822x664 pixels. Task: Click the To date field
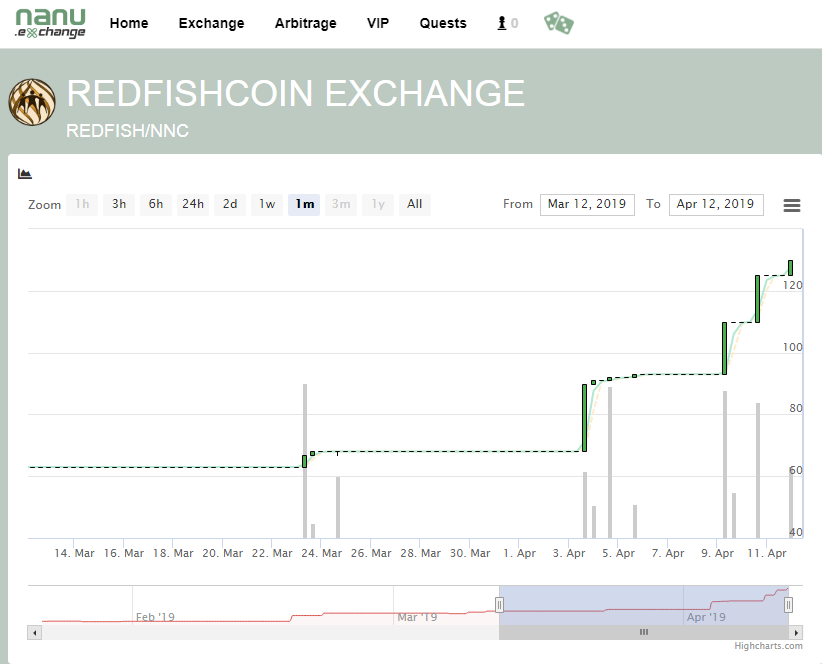[716, 204]
